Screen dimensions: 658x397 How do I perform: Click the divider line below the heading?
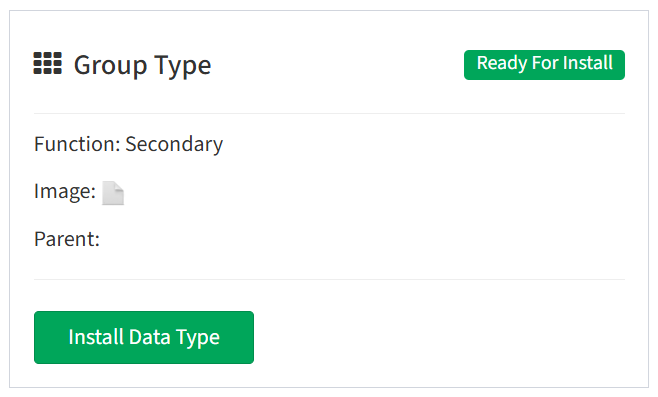point(329,113)
